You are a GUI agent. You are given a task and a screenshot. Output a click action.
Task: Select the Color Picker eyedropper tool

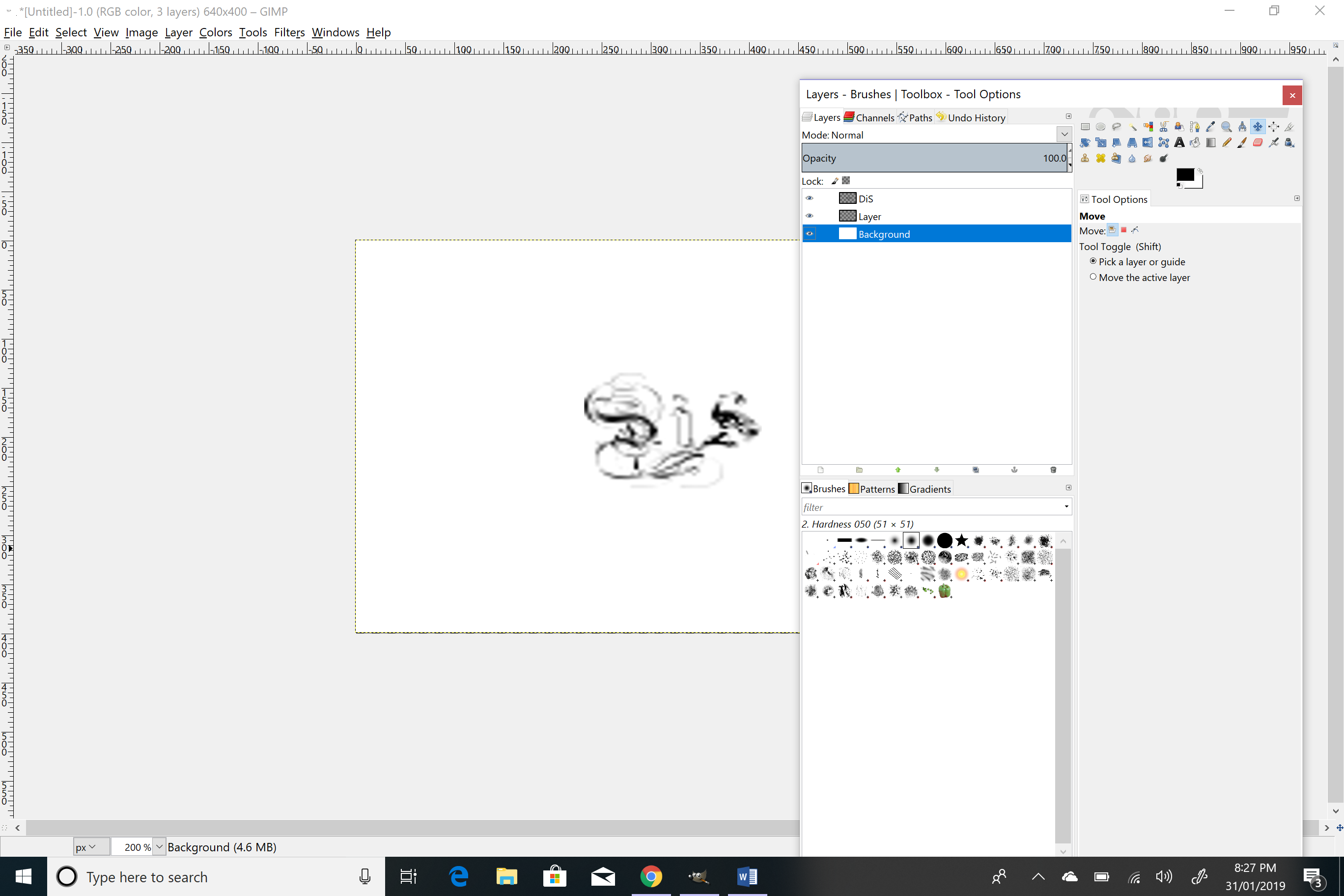click(1210, 127)
